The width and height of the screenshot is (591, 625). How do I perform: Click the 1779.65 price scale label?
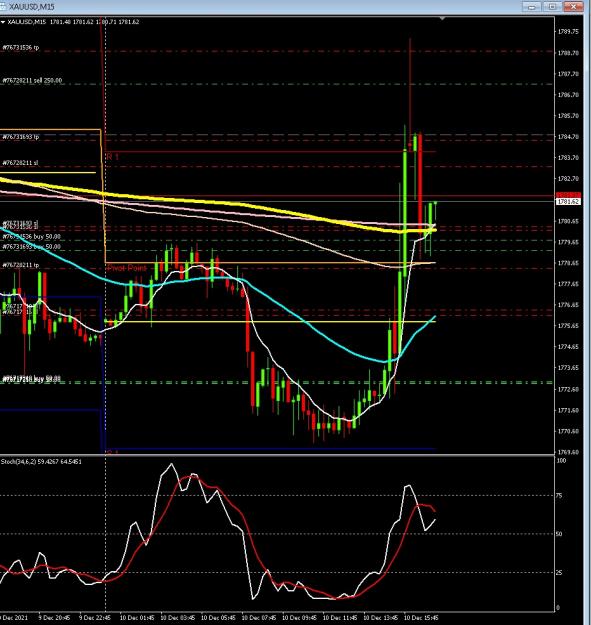[x=568, y=242]
